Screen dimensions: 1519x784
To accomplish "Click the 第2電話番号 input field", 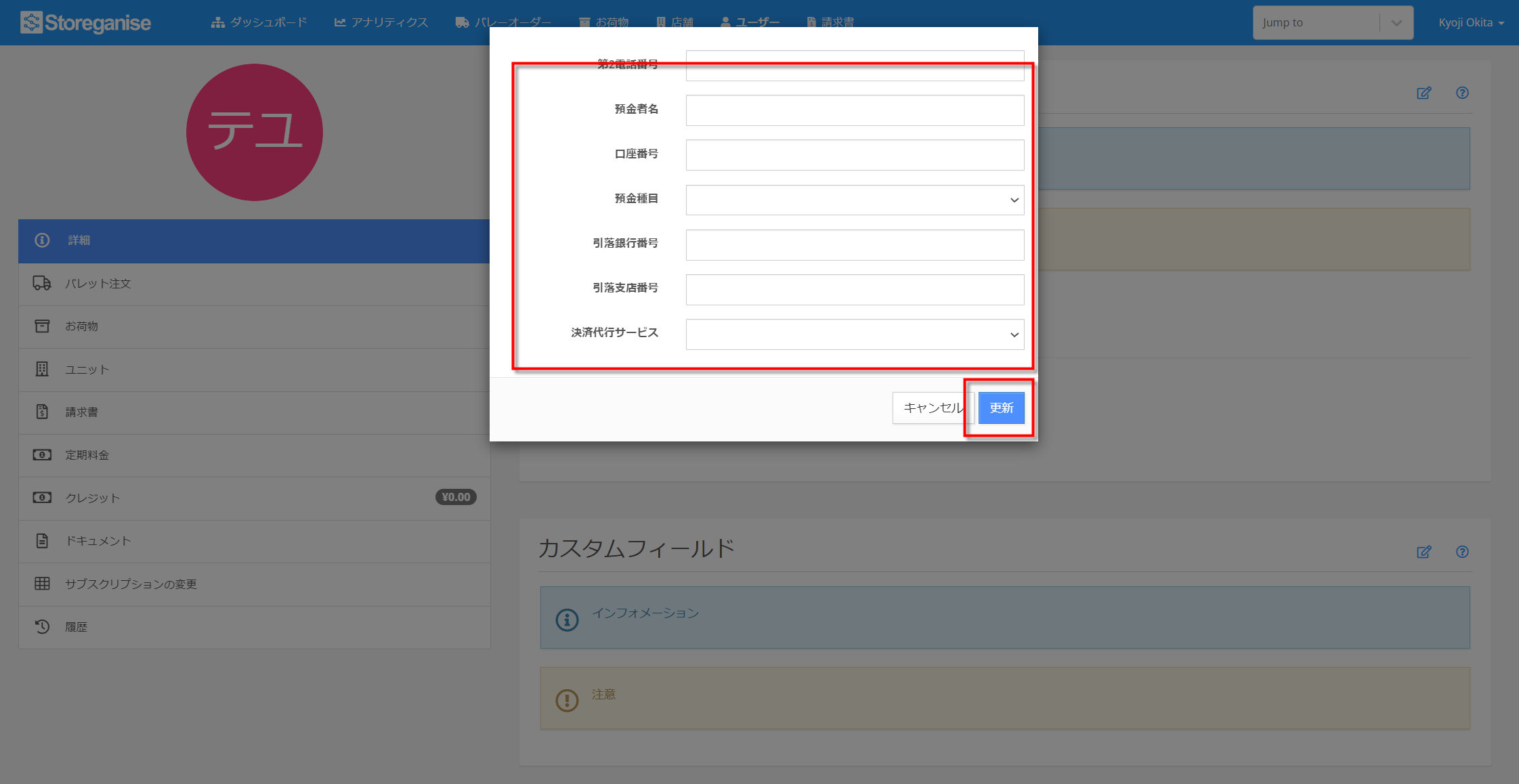I will (x=855, y=66).
